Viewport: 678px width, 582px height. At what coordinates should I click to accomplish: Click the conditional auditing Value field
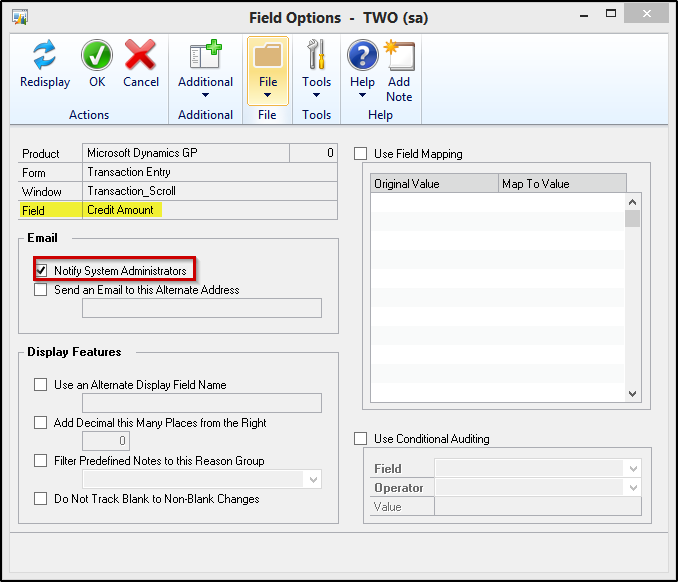pos(538,507)
